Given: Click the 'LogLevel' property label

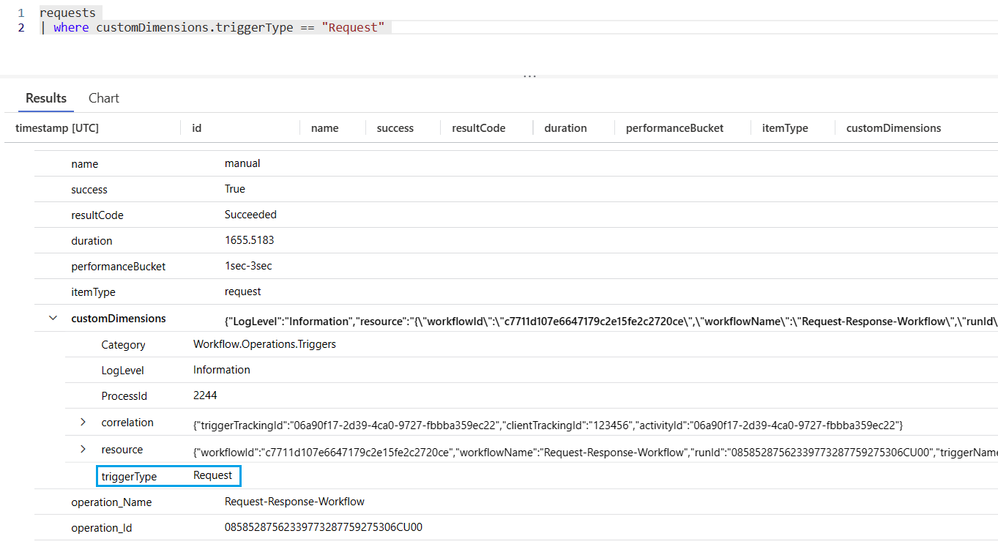Looking at the screenshot, I should (123, 370).
